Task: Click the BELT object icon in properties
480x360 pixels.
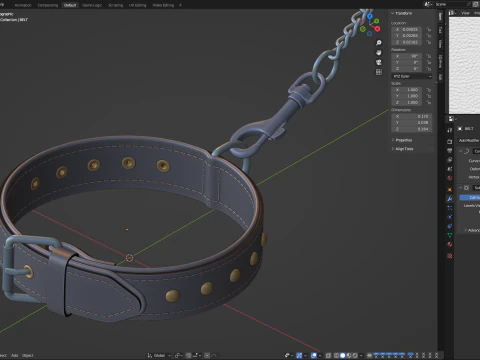Action: [460, 129]
